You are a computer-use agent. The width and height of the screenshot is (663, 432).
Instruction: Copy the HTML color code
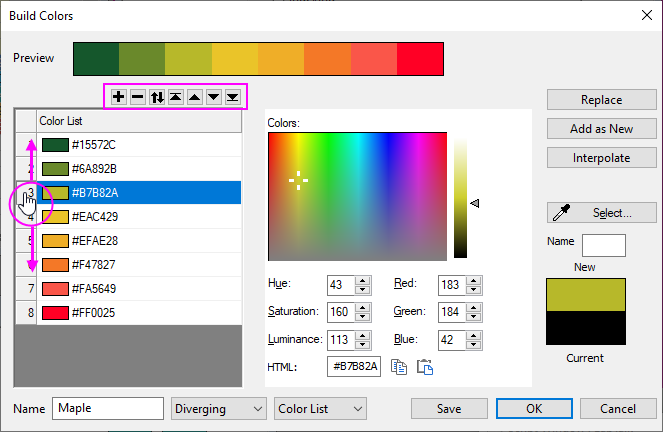399,366
